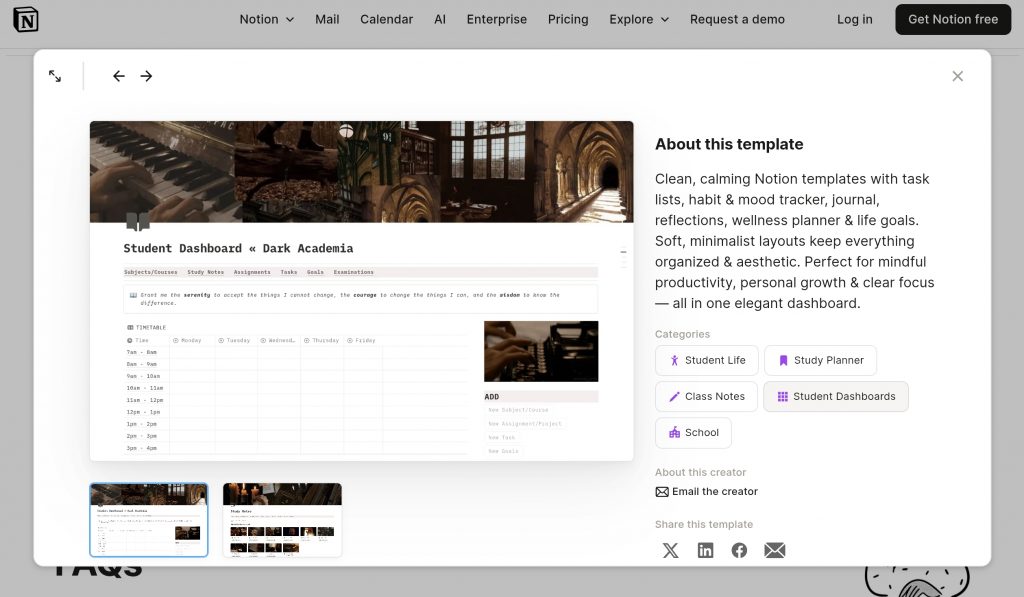Select the Study Planner category tag

click(820, 360)
